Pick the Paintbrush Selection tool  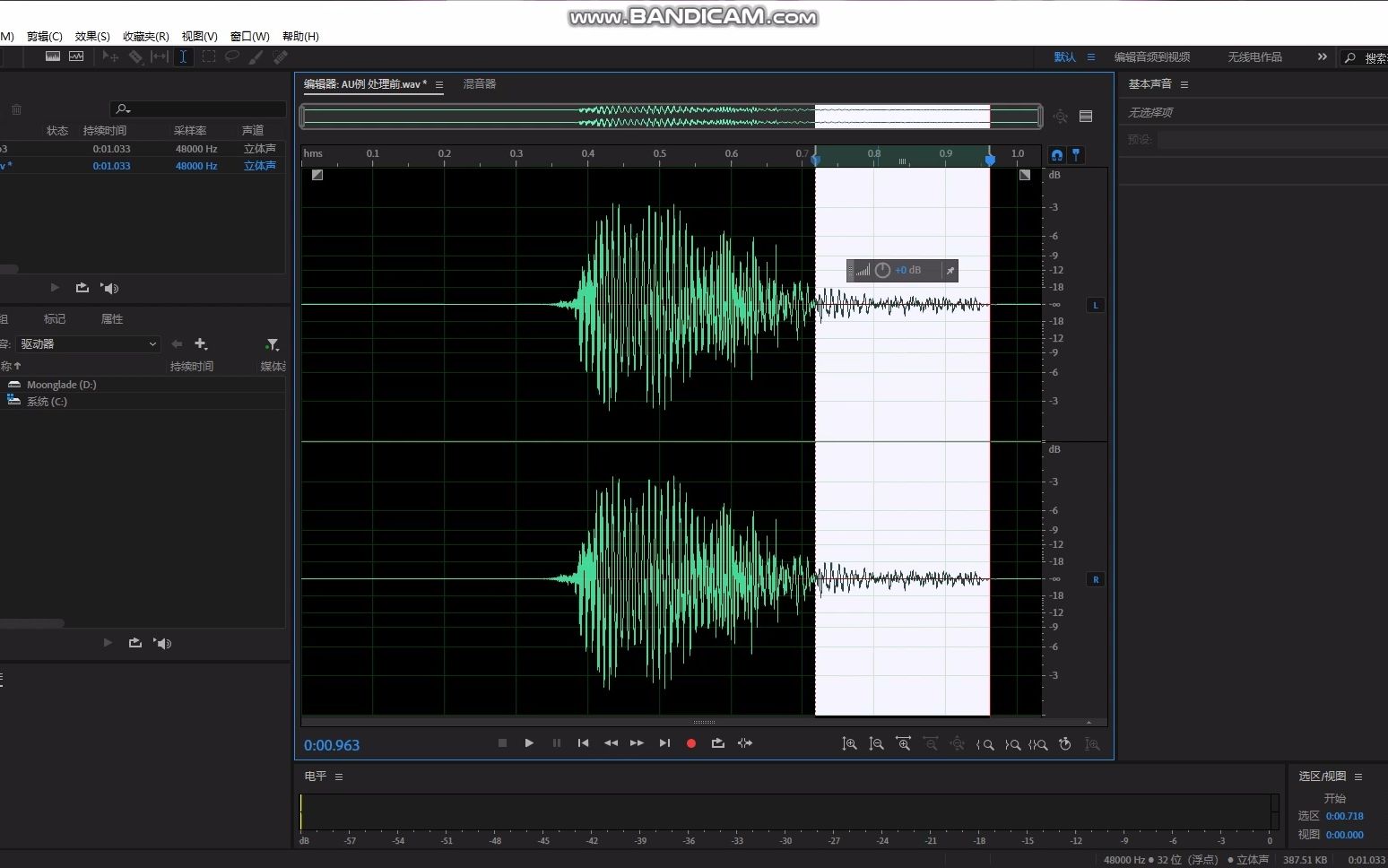coord(256,56)
